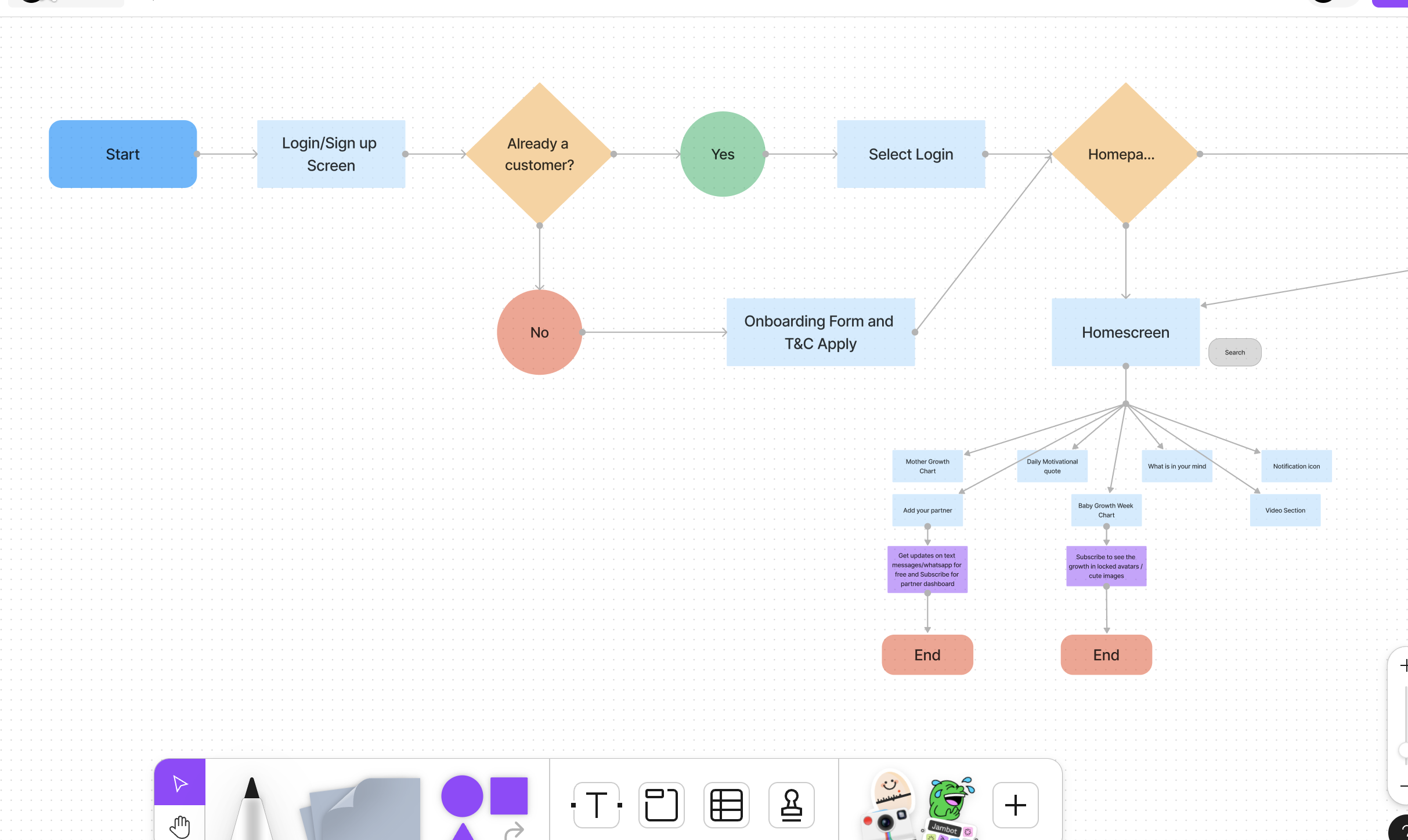Image resolution: width=1408 pixels, height=840 pixels.
Task: Select the purple square shape tool
Action: [x=509, y=796]
